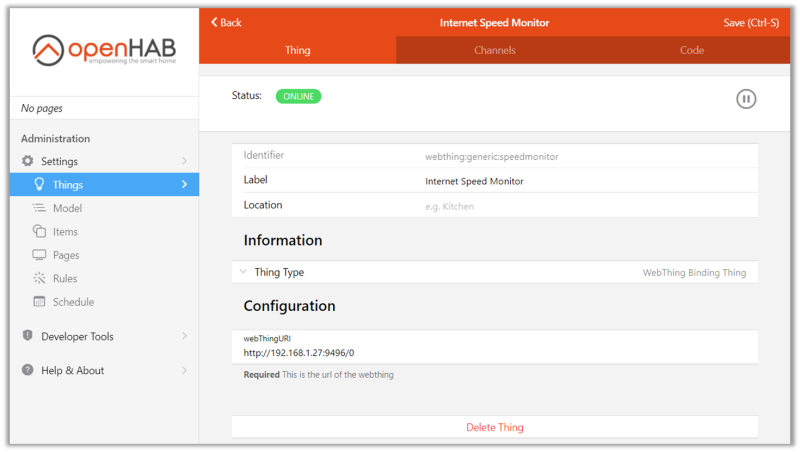Expand the Developer Tools section
This screenshot has width=800, height=452.
(x=184, y=336)
